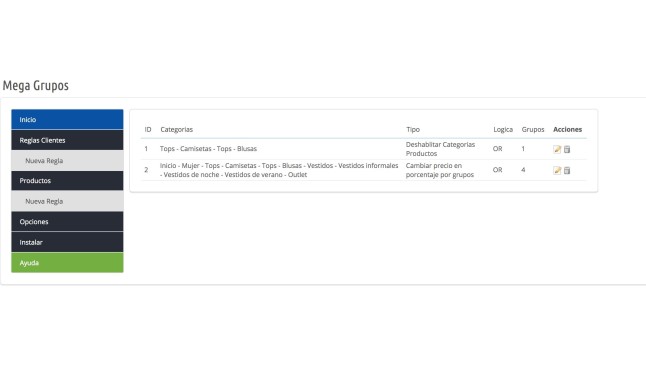Delete rule 2 using the trash icon
This screenshot has width=646, height=366.
pos(567,170)
